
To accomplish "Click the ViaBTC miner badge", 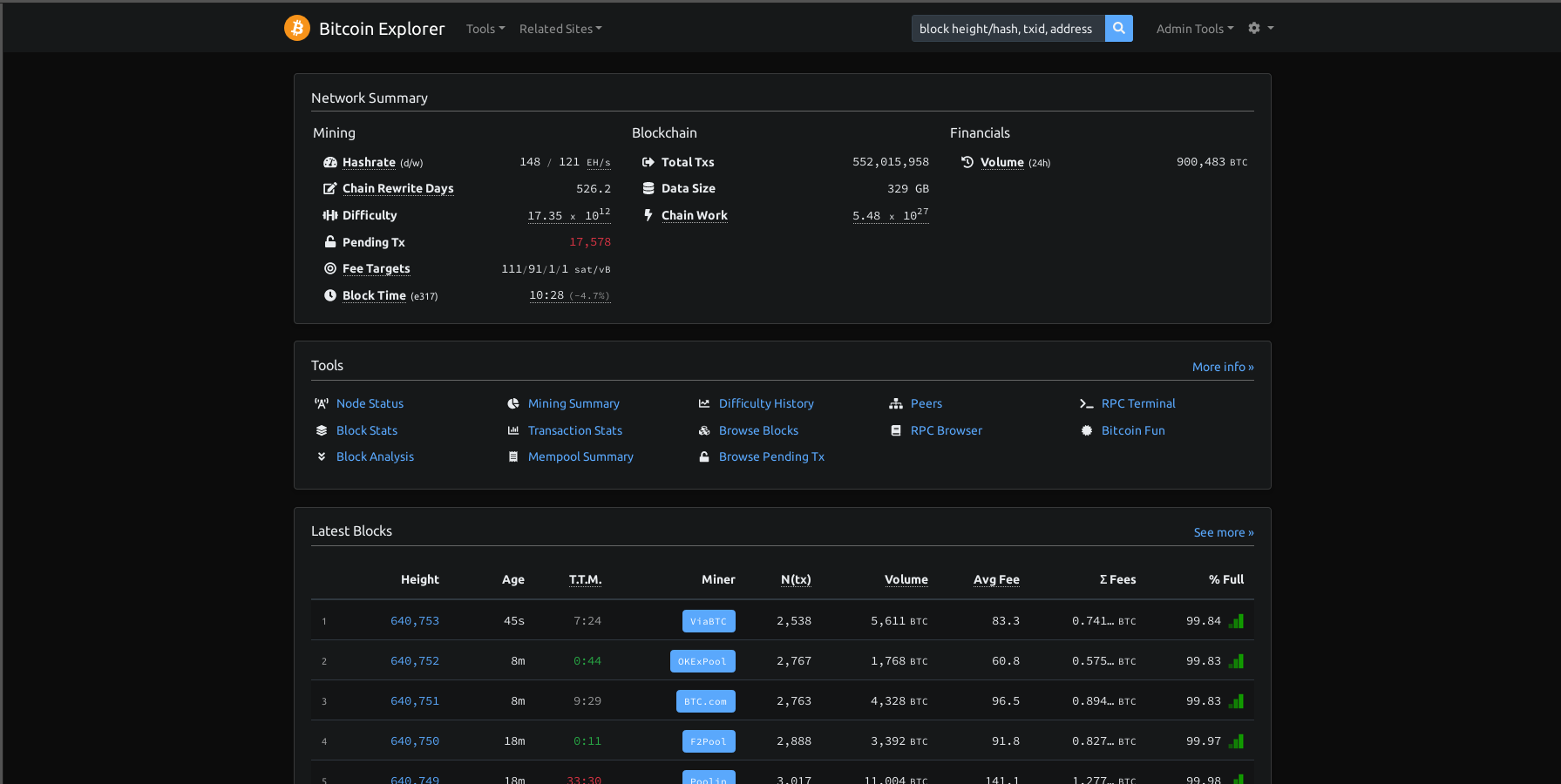I will (709, 621).
